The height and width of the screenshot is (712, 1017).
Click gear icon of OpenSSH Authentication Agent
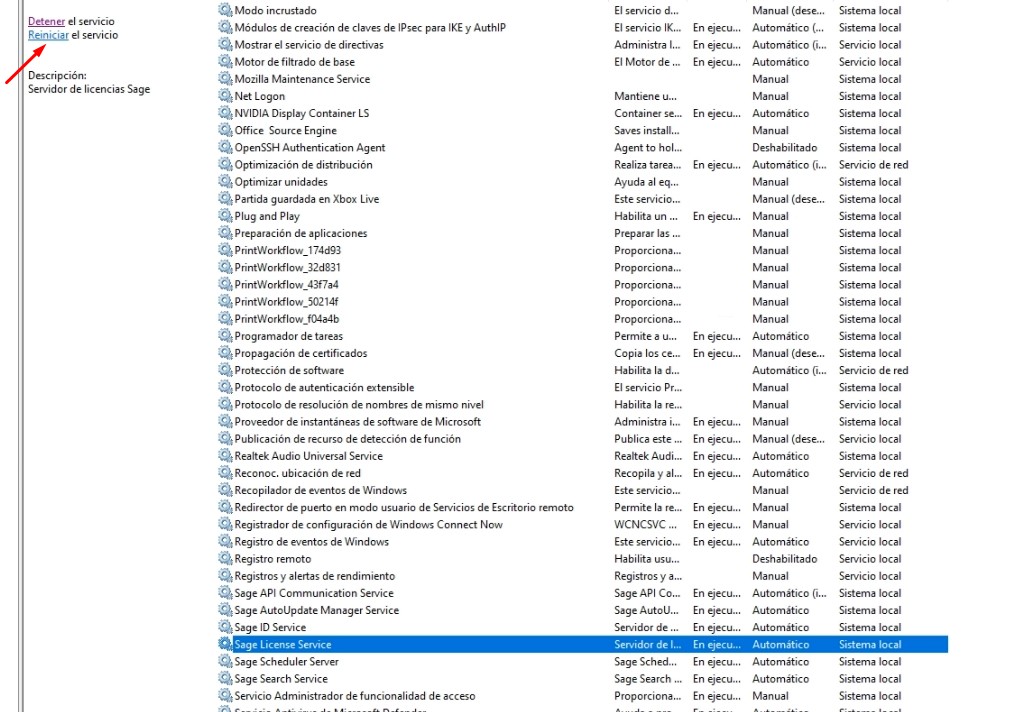(224, 147)
